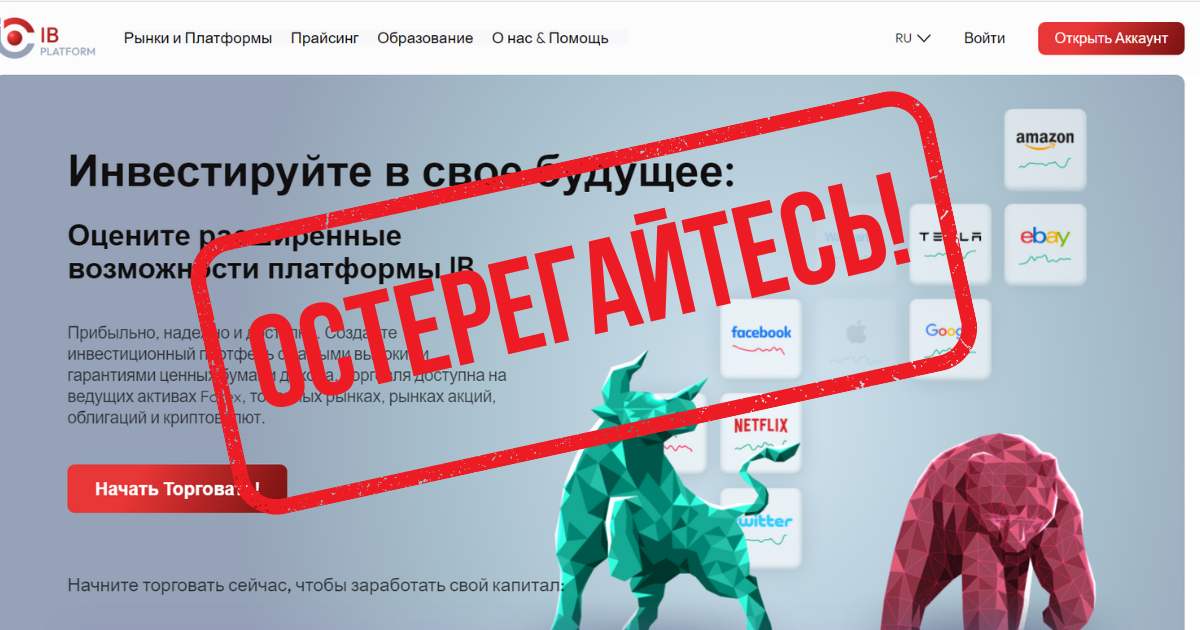Click the Открыть Аккаунт button

point(1111,39)
